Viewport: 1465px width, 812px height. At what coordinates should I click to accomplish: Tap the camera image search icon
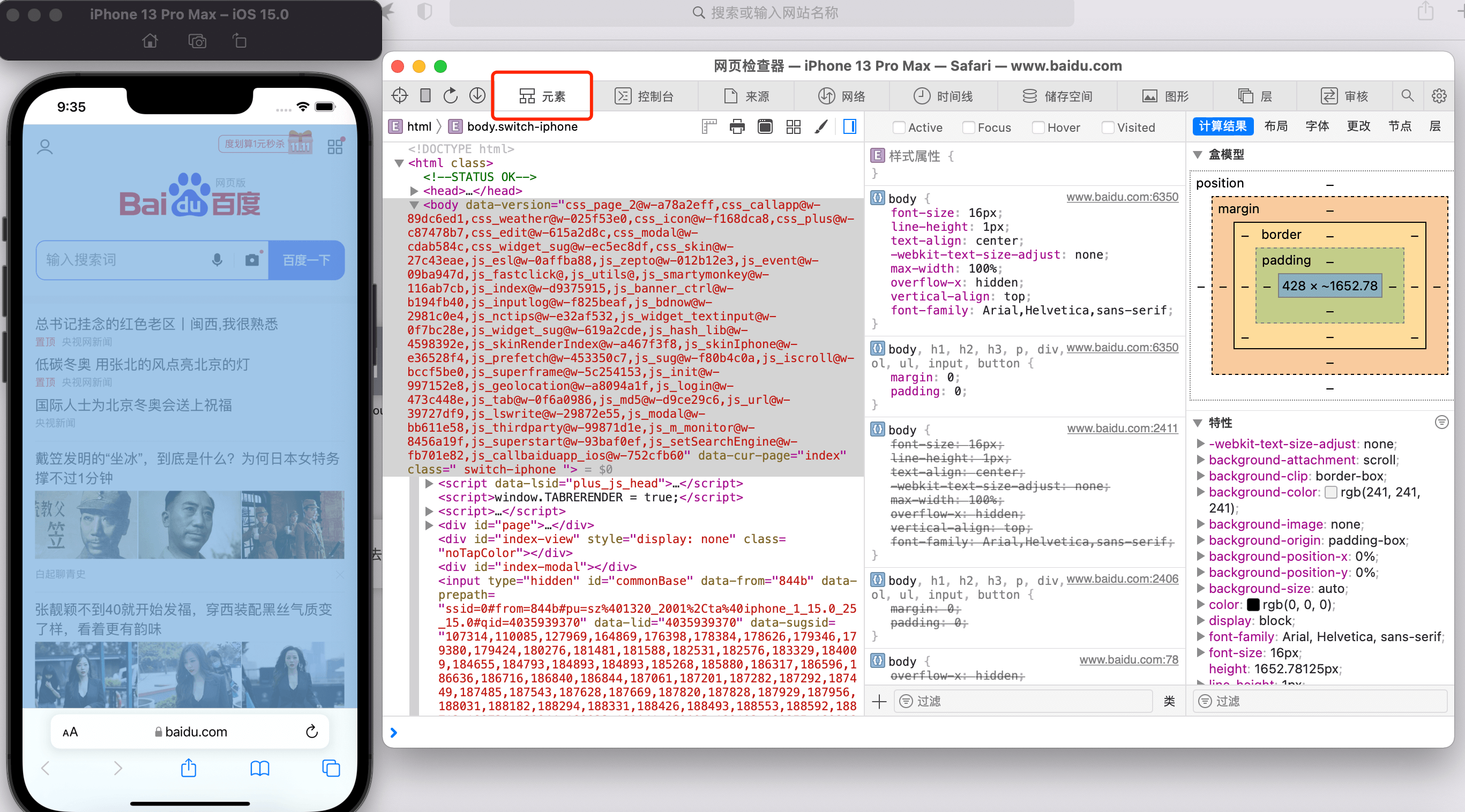252,259
